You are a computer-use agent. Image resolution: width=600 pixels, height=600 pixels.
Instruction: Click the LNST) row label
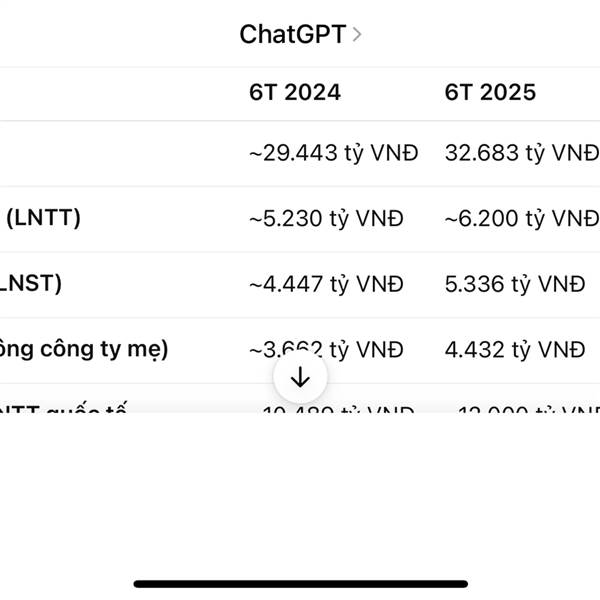[x=31, y=284]
